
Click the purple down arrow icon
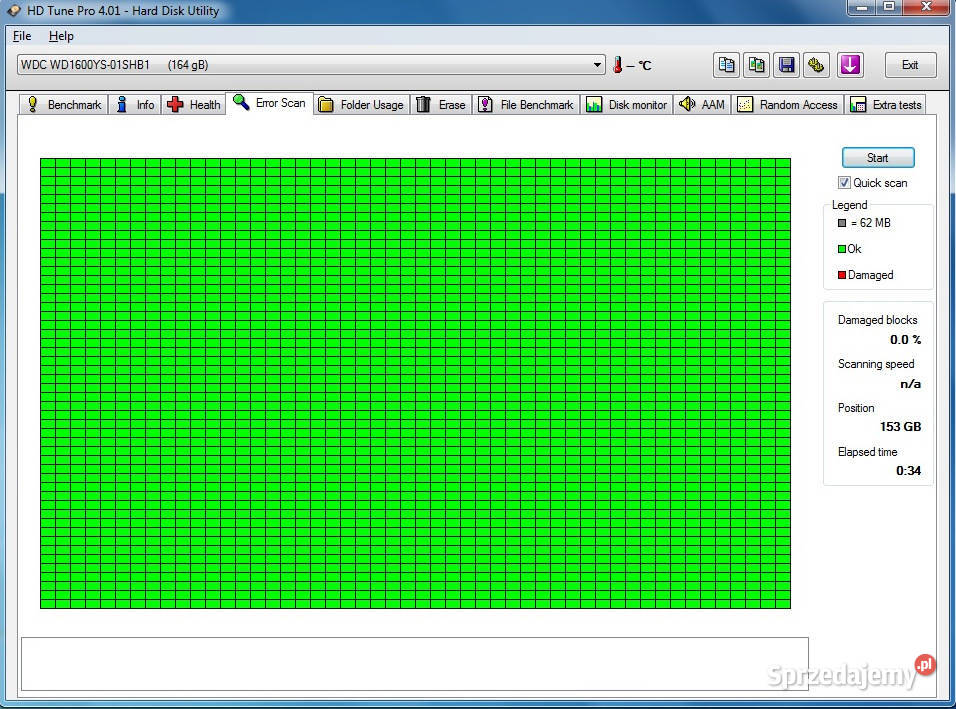850,65
